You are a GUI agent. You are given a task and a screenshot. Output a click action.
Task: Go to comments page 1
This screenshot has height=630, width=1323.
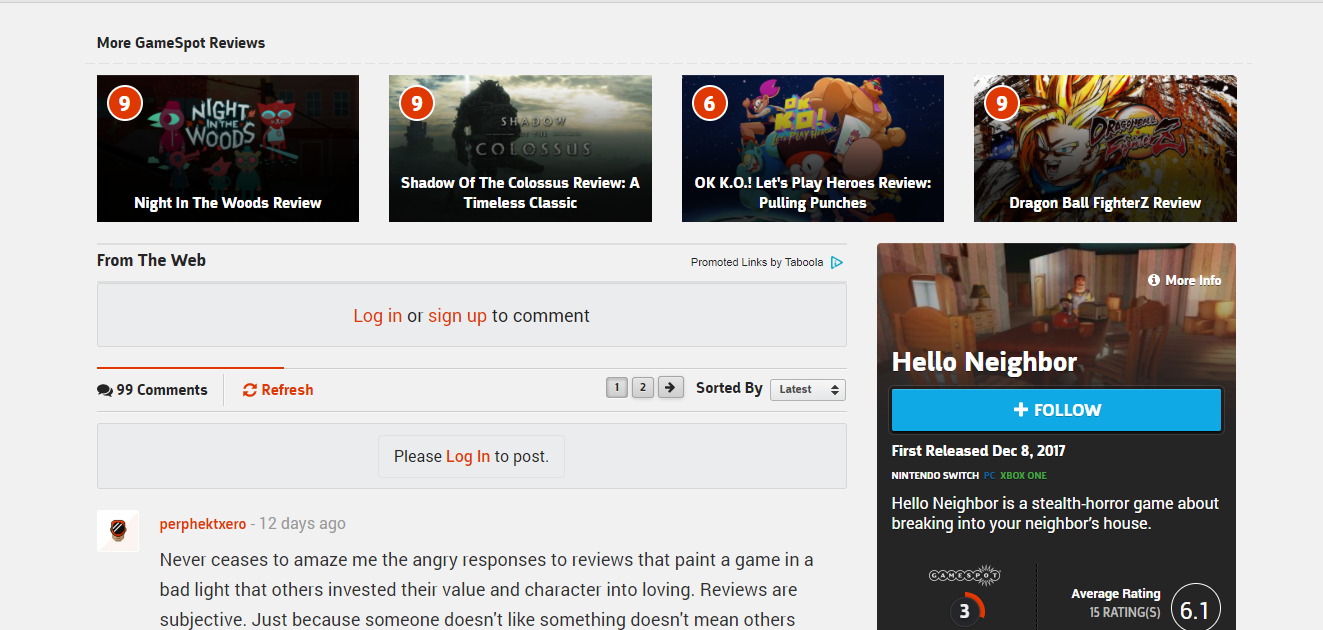click(617, 387)
